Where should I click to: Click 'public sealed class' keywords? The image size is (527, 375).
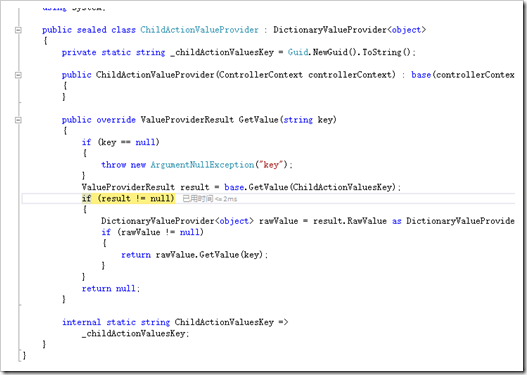pos(89,30)
